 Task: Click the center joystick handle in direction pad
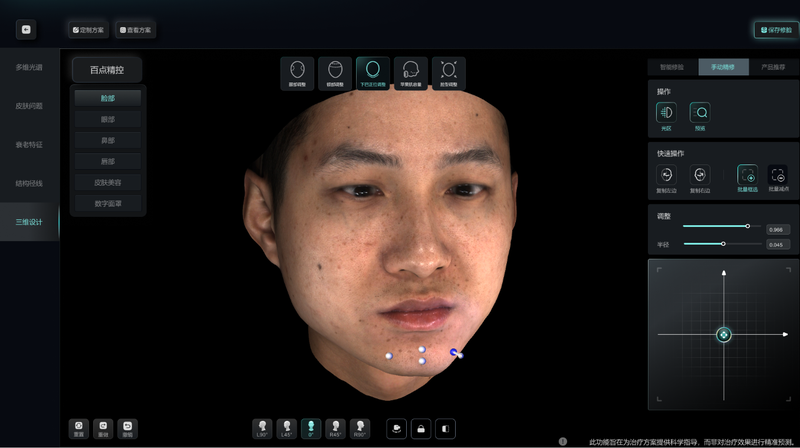pos(723,335)
